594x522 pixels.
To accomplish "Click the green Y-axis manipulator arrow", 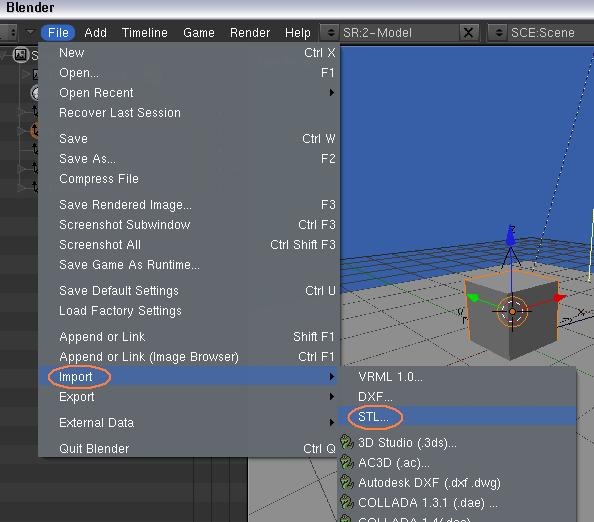I will (473, 298).
